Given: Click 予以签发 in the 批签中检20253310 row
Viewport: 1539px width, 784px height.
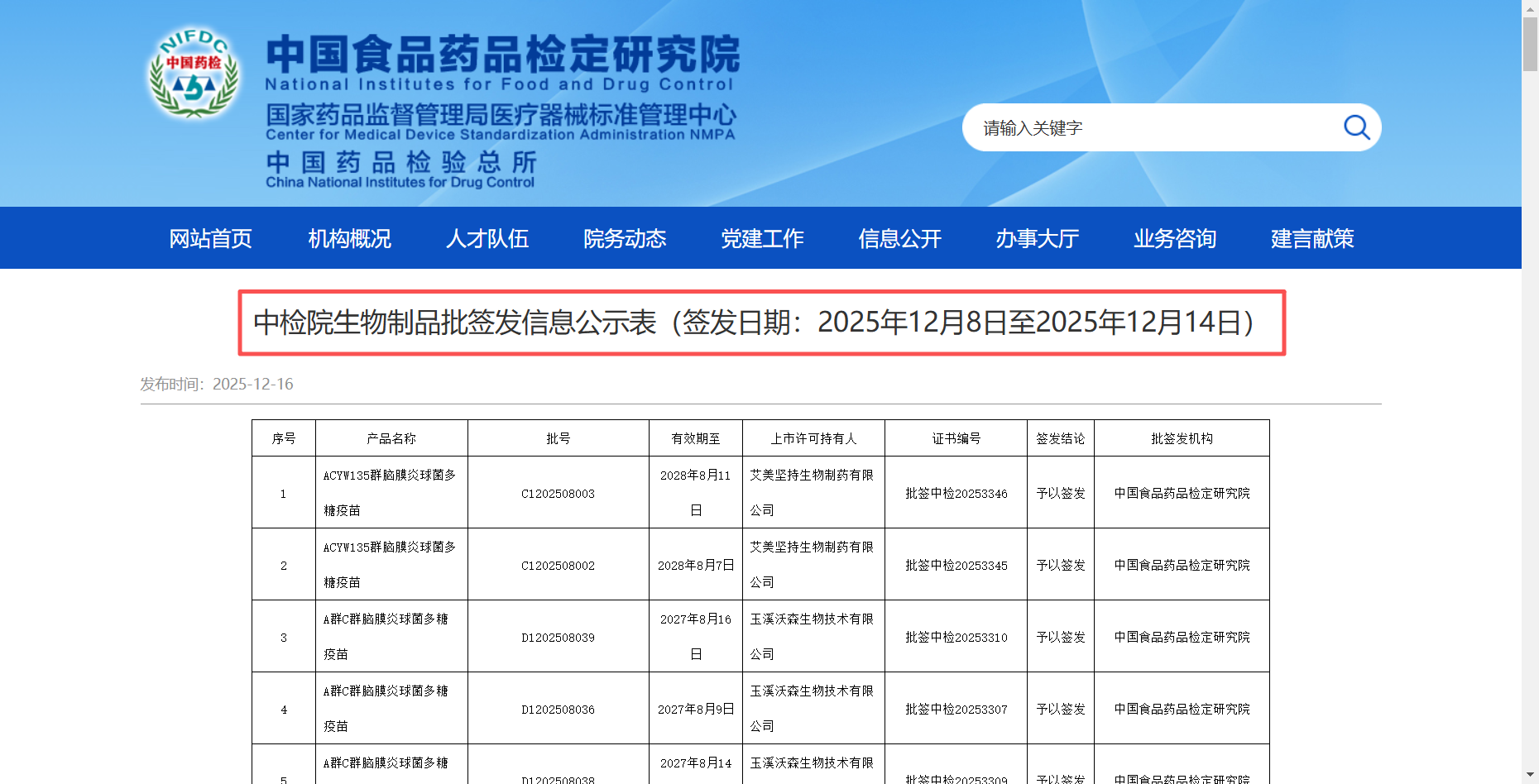Looking at the screenshot, I should (x=1061, y=638).
